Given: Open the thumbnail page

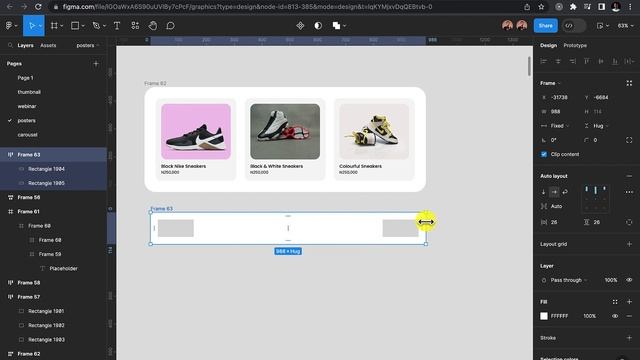Looking at the screenshot, I should (x=29, y=92).
